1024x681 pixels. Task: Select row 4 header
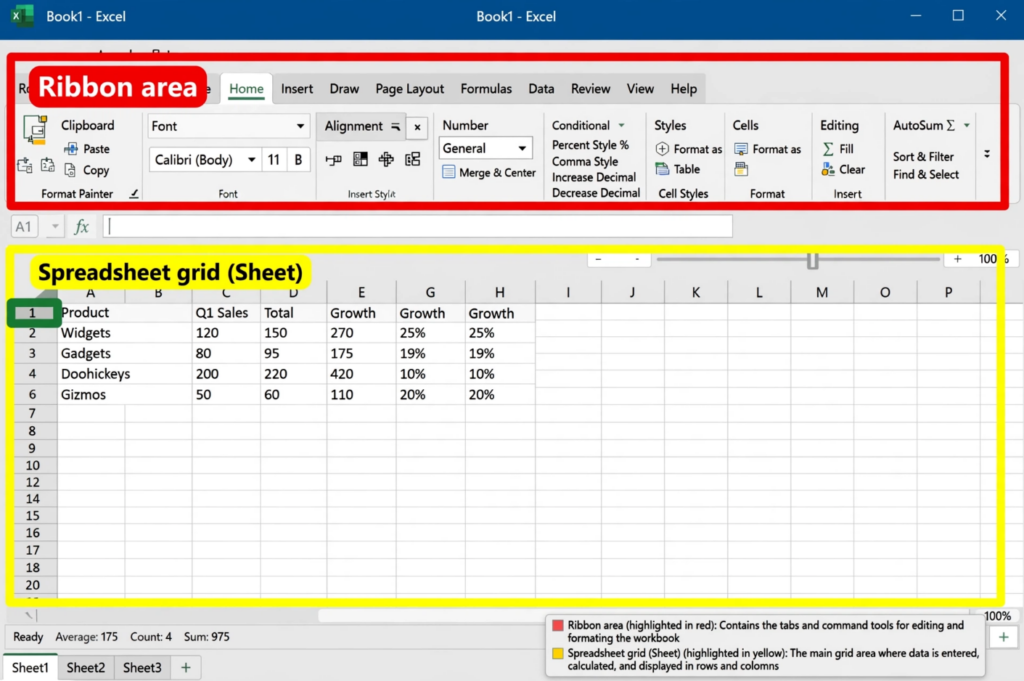click(x=32, y=374)
